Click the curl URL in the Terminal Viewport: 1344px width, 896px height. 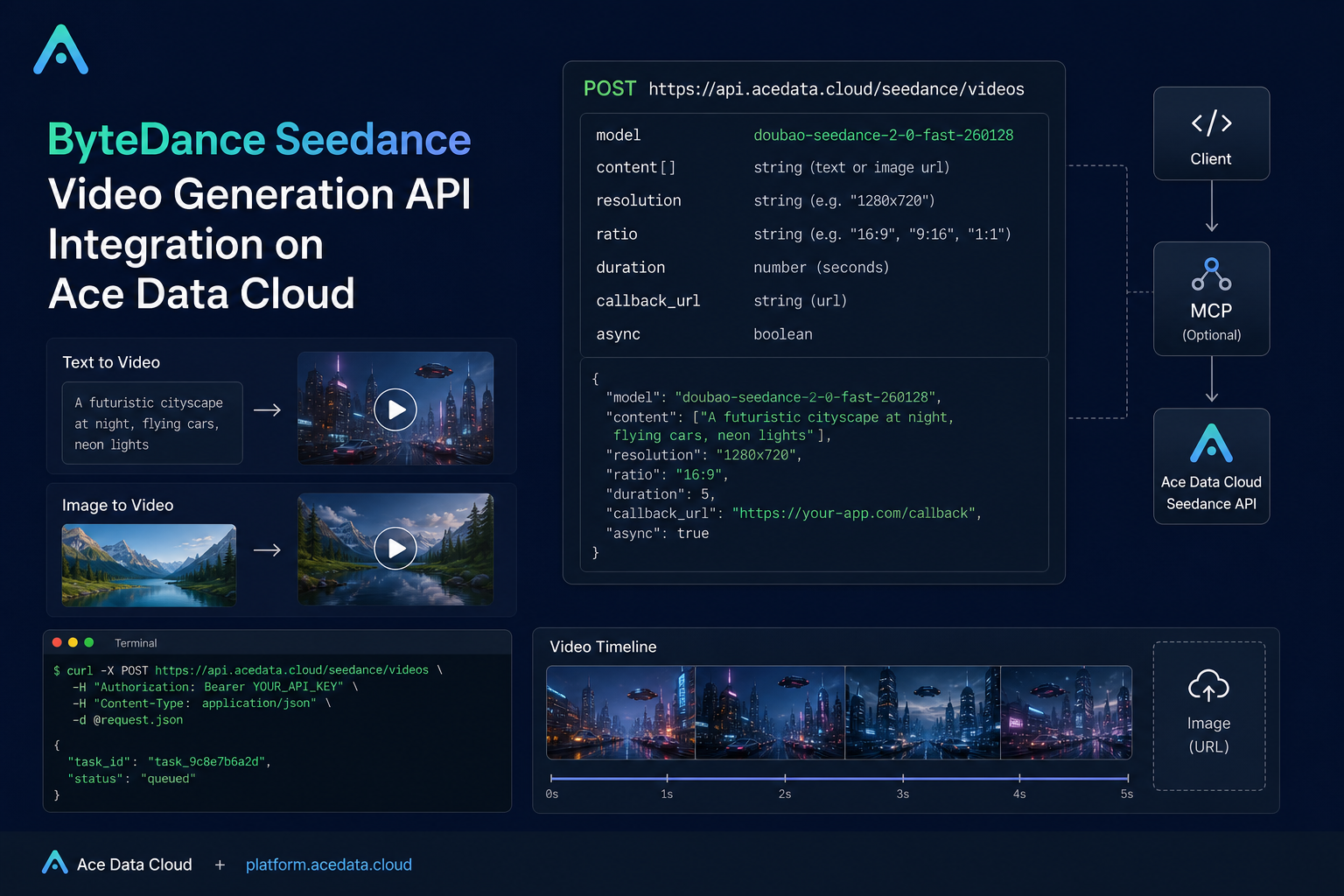[x=291, y=670]
